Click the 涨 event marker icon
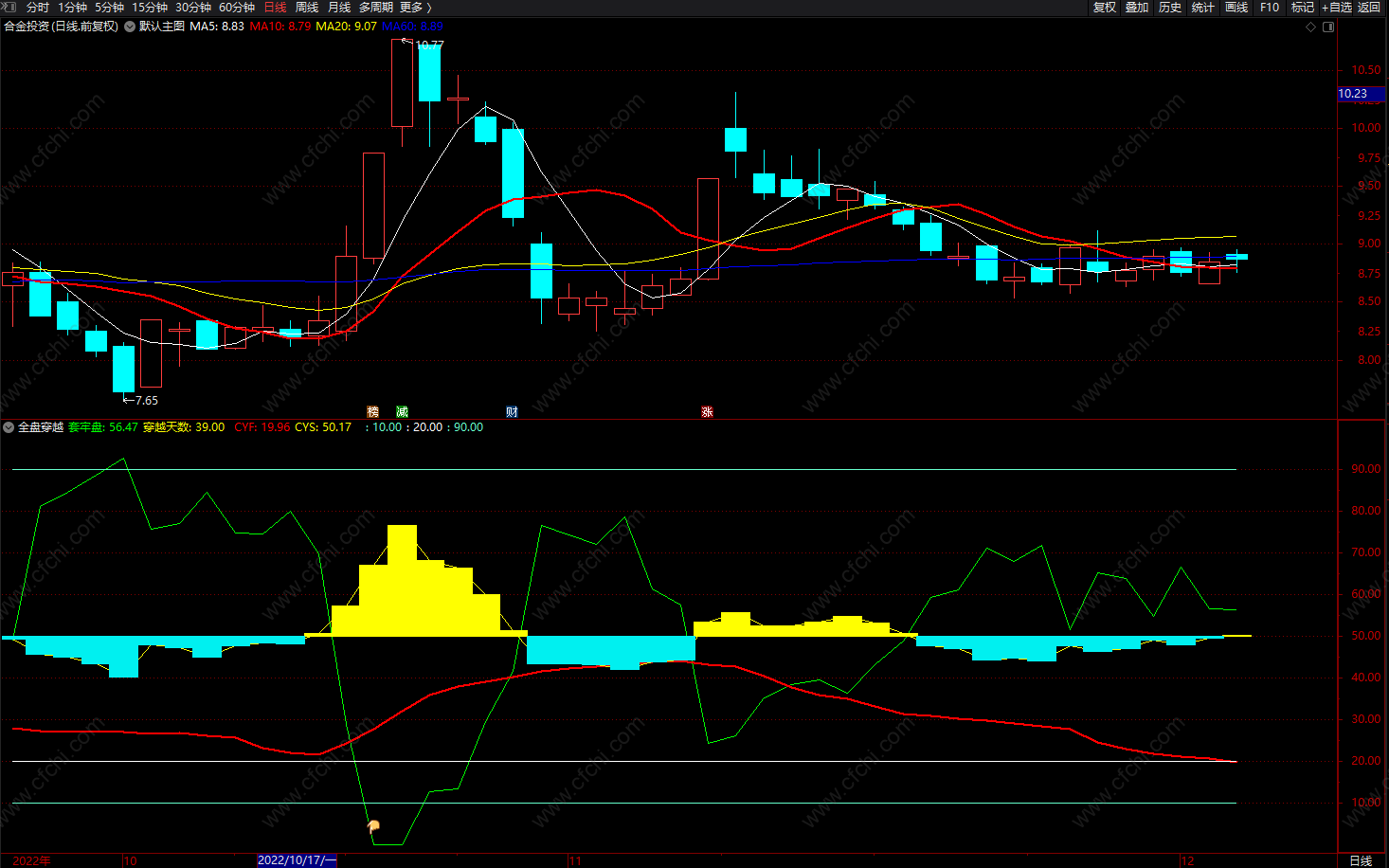This screenshot has width=1389, height=868. click(x=708, y=412)
